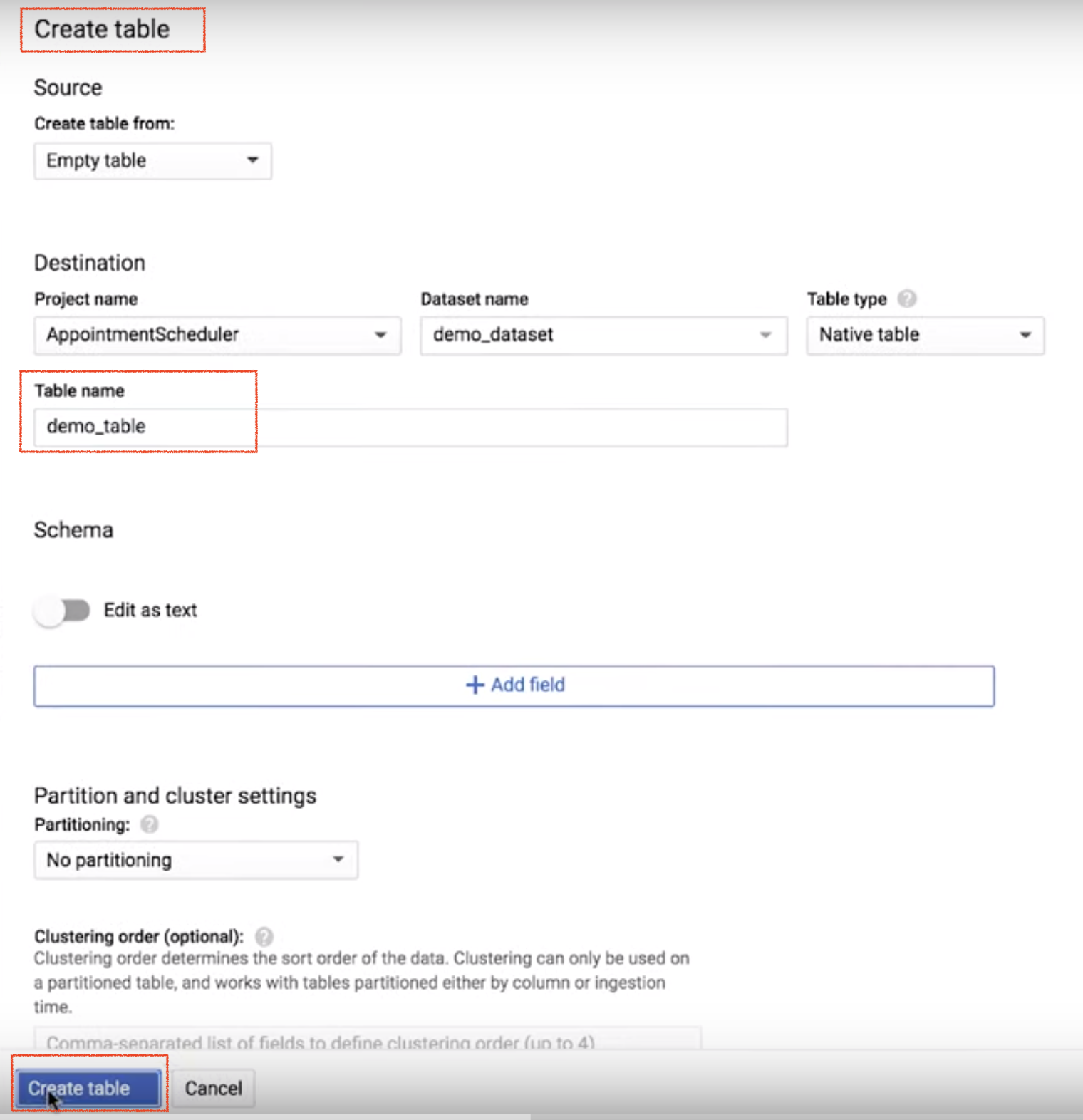This screenshot has height=1120, width=1083.
Task: Focus the clustering order fields text box
Action: point(367,1041)
